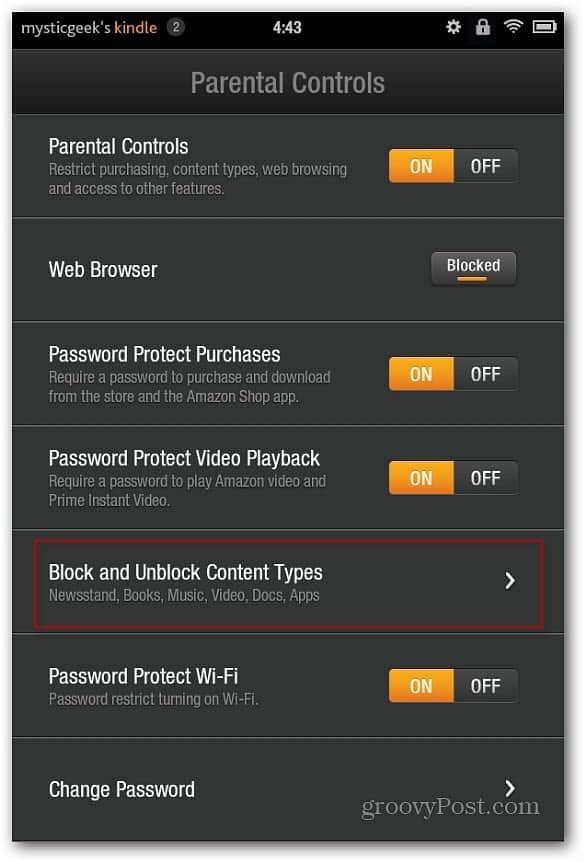The width and height of the screenshot is (584, 862).
Task: Switch Password Protect Wi-Fi to OFF
Action: 486,686
